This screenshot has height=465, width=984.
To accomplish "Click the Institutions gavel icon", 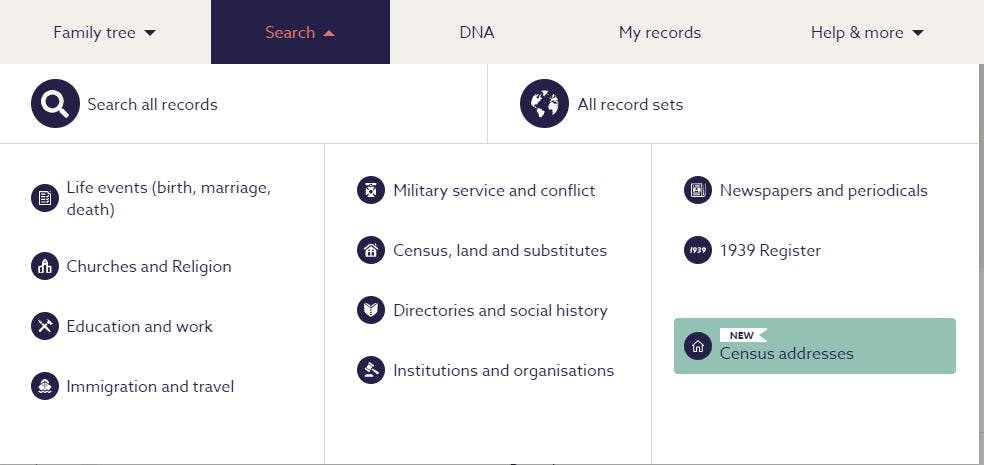I will 371,370.
